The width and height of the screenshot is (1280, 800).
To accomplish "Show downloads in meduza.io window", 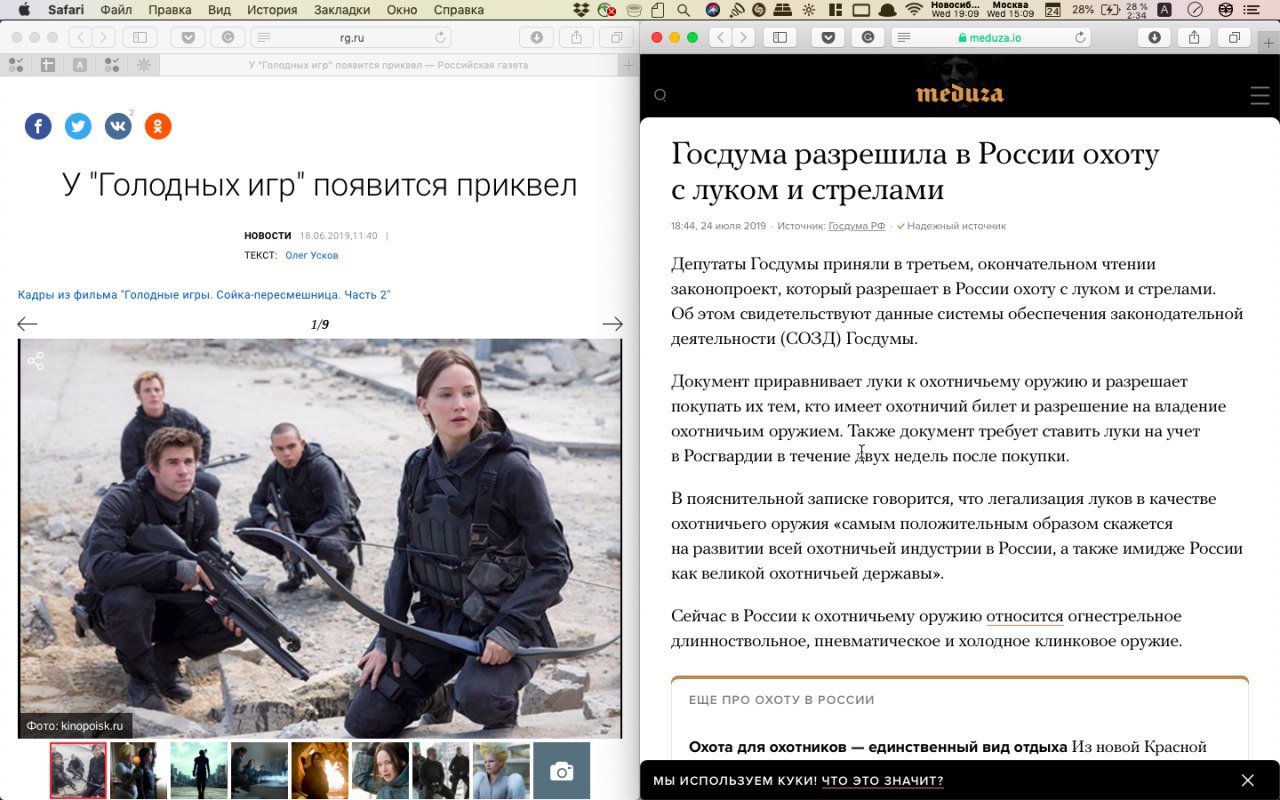I will [1154, 37].
